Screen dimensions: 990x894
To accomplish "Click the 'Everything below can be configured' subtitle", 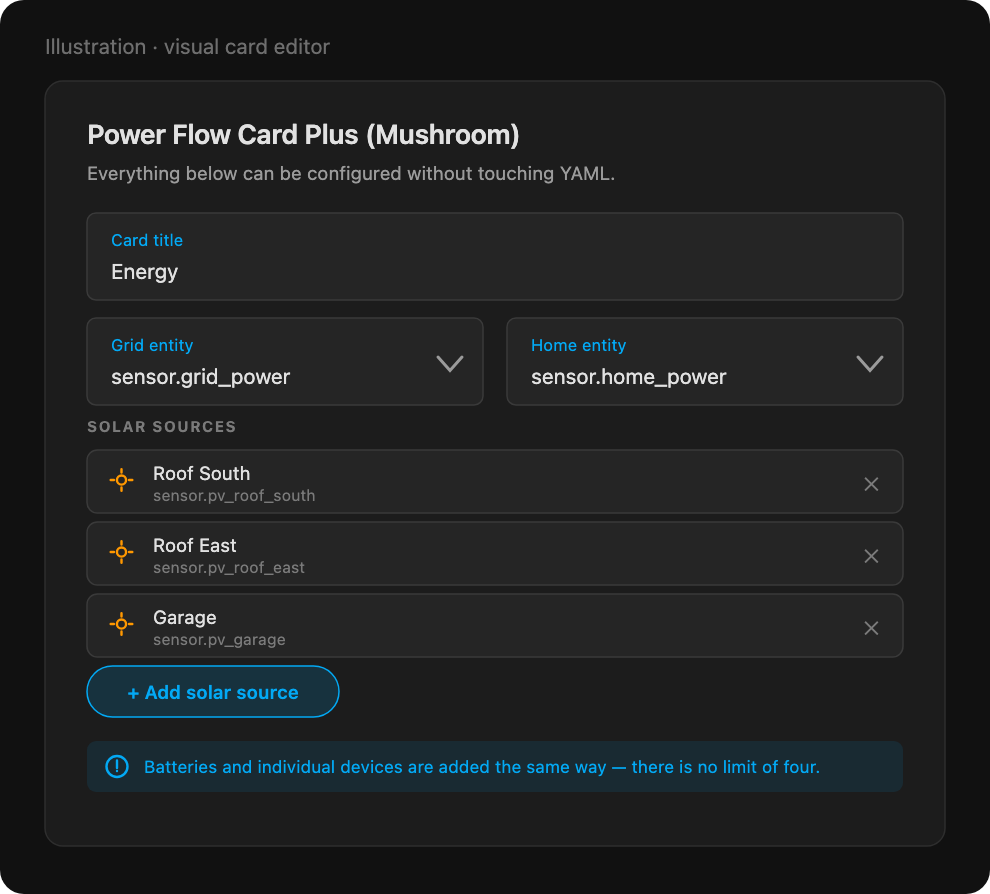I will coord(351,174).
